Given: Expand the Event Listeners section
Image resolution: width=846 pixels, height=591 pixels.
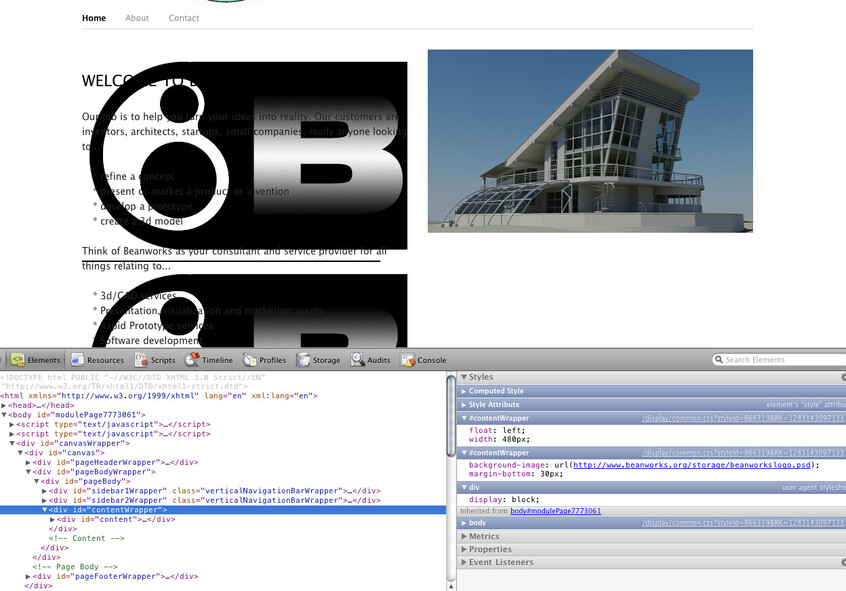Looking at the screenshot, I should coord(464,562).
